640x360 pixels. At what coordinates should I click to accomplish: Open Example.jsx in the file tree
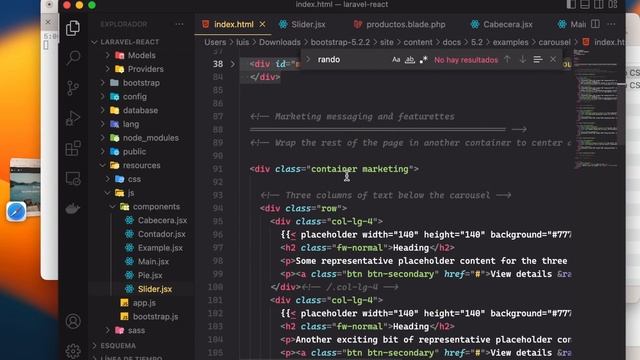pos(160,248)
